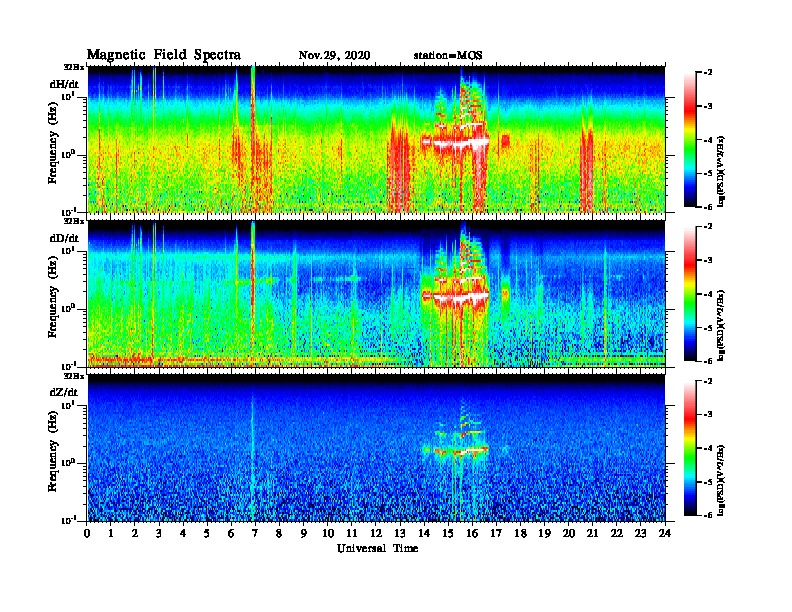
Task: Click the dH/dt spectrogram plot area
Action: point(376,139)
